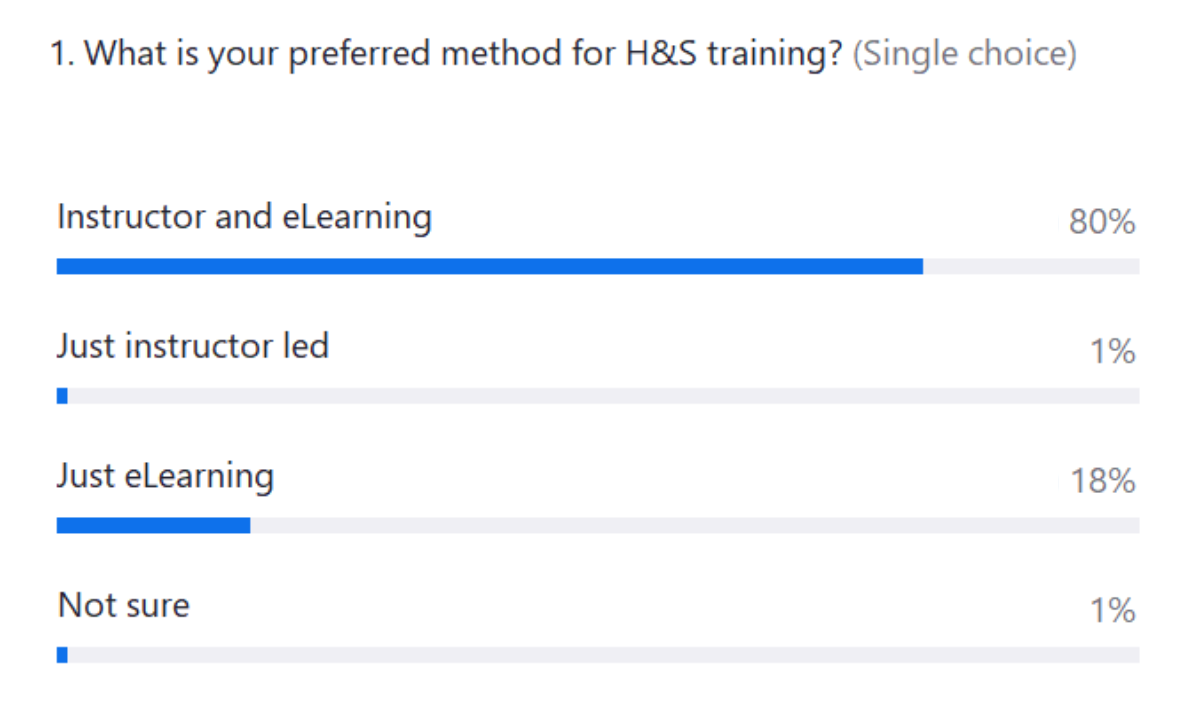
Task: Select the 'Just instructor led' option label
Action: [192, 346]
